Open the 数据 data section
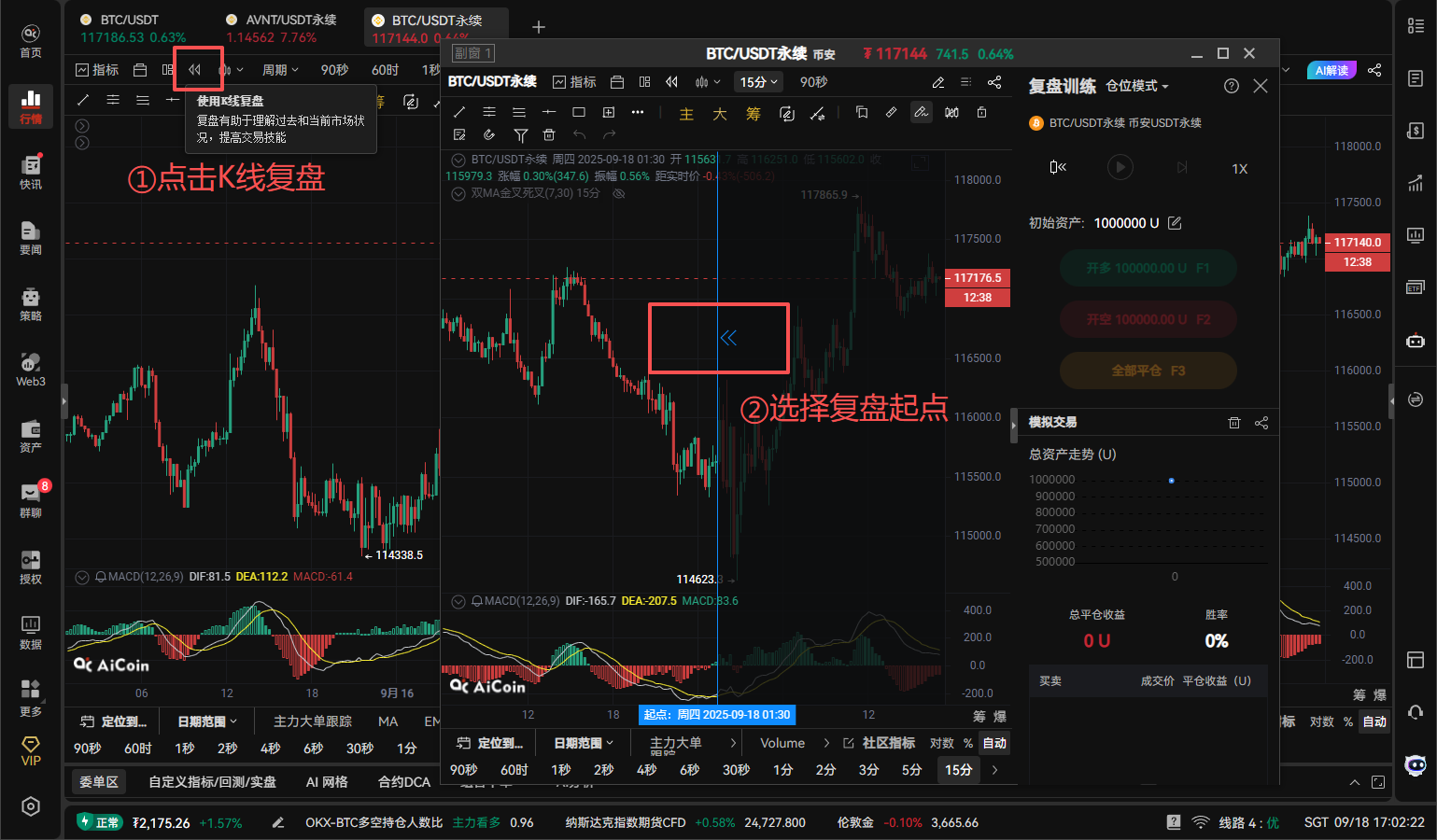This screenshot has width=1437, height=840. (31, 633)
